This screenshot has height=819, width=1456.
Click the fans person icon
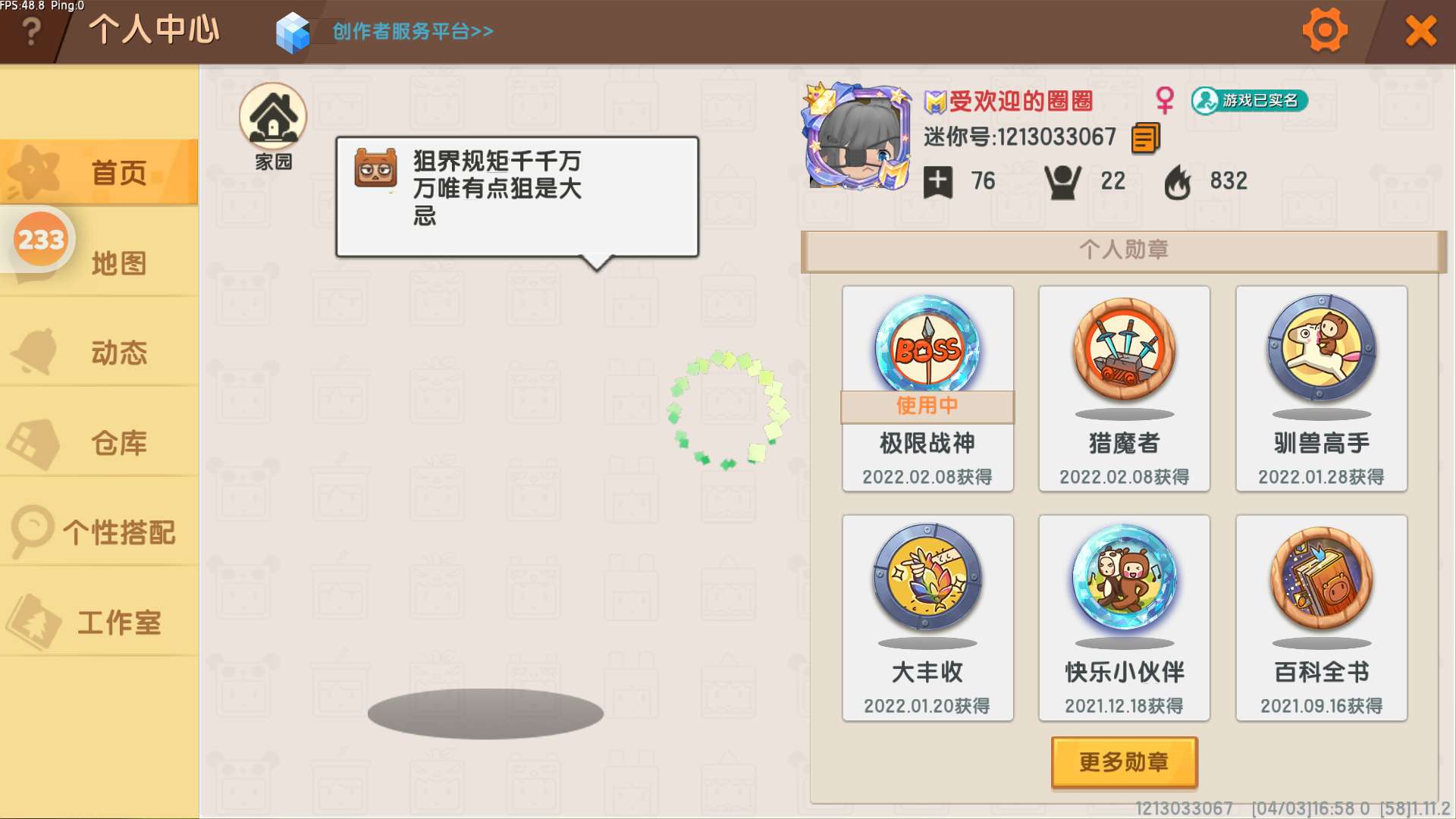[x=1062, y=182]
